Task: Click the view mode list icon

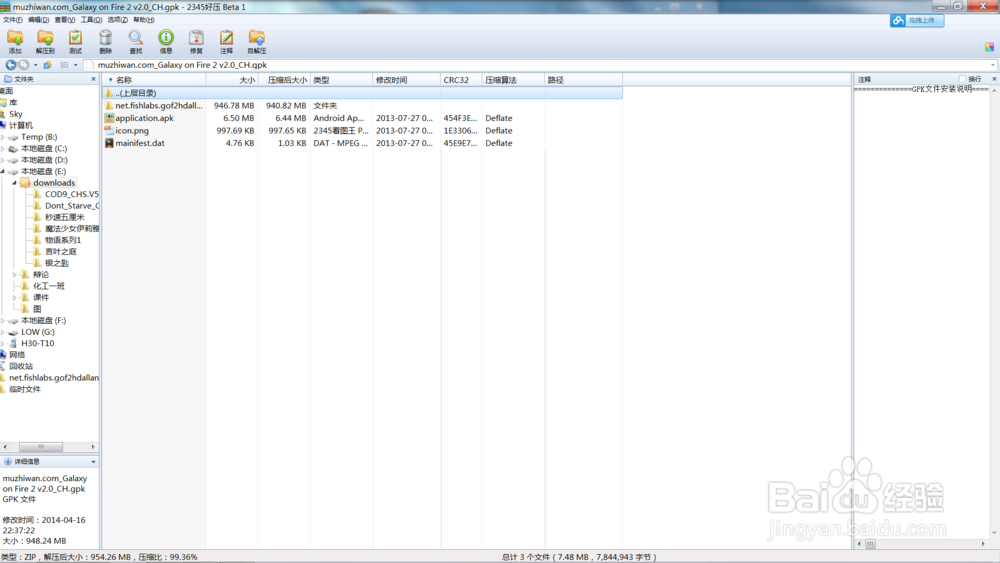Action: (64, 65)
